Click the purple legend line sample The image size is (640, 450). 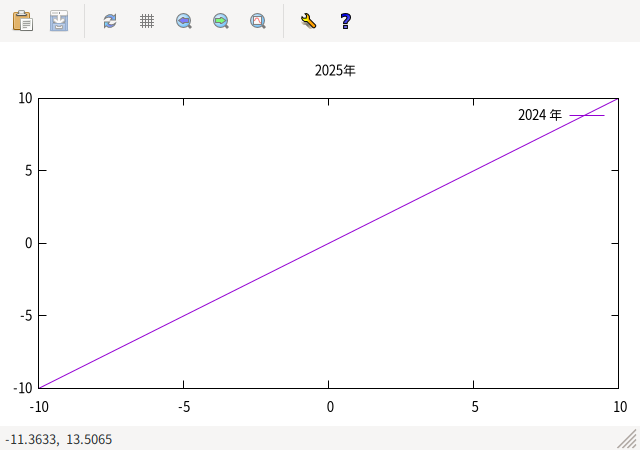(x=587, y=116)
